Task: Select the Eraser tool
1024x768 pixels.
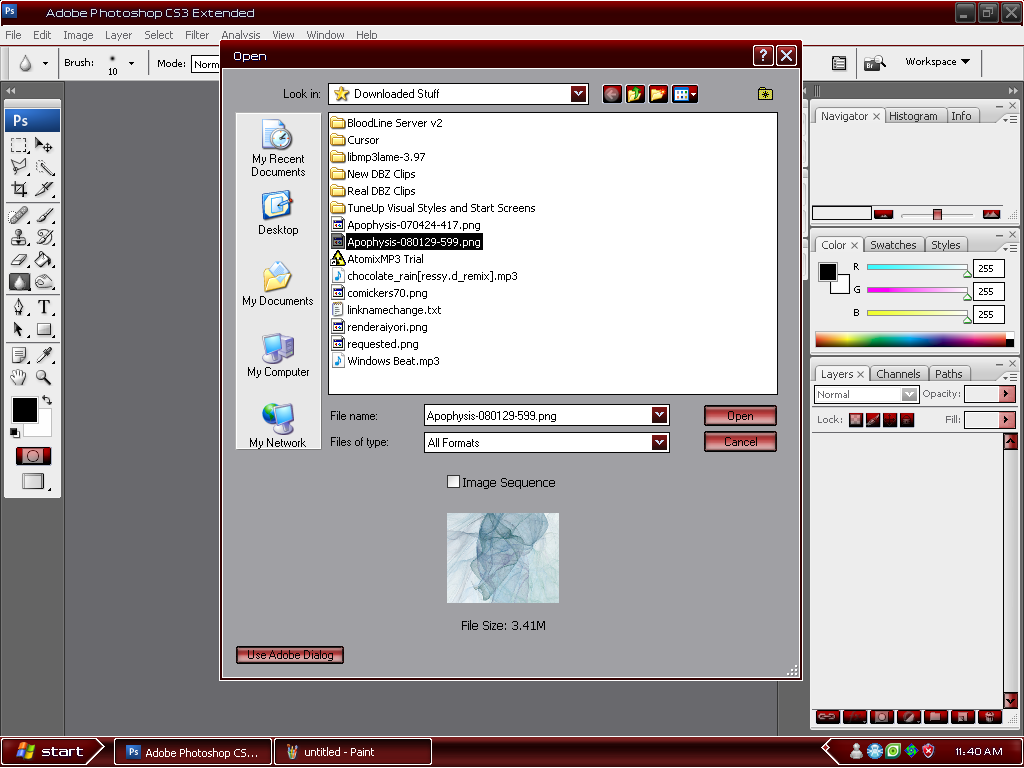Action: (19, 259)
